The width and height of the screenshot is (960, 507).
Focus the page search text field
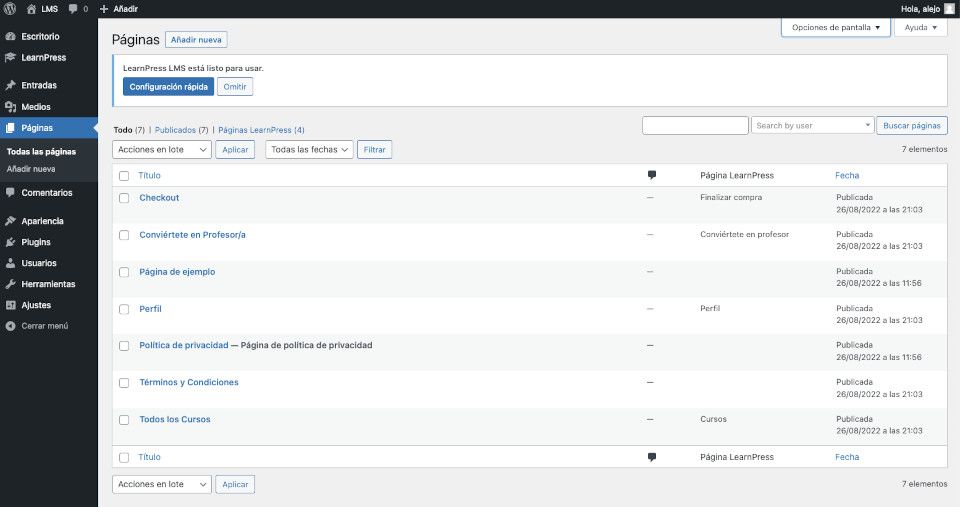tap(695, 126)
